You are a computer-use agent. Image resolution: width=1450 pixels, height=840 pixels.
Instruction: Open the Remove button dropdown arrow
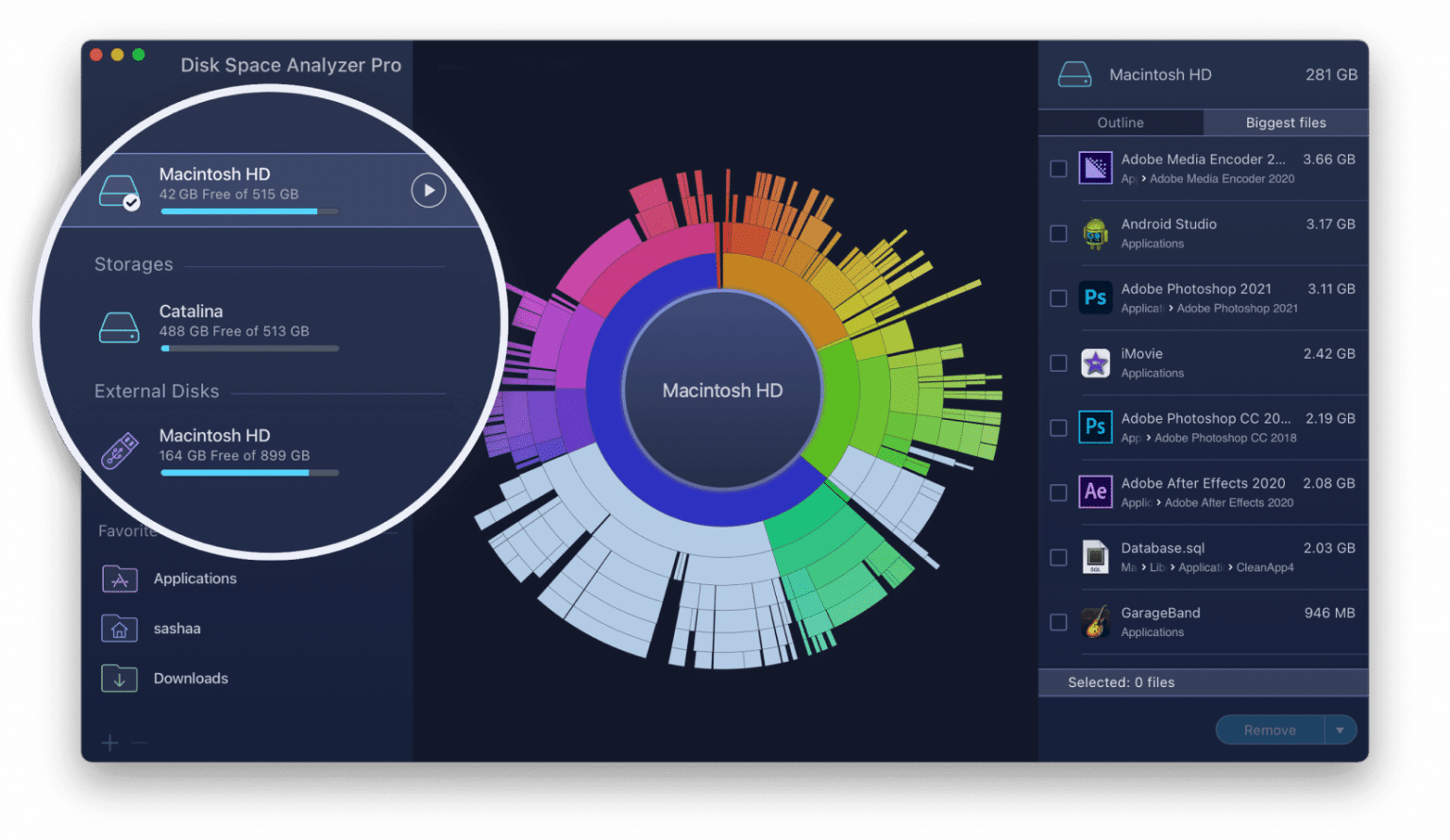pyautogui.click(x=1340, y=730)
